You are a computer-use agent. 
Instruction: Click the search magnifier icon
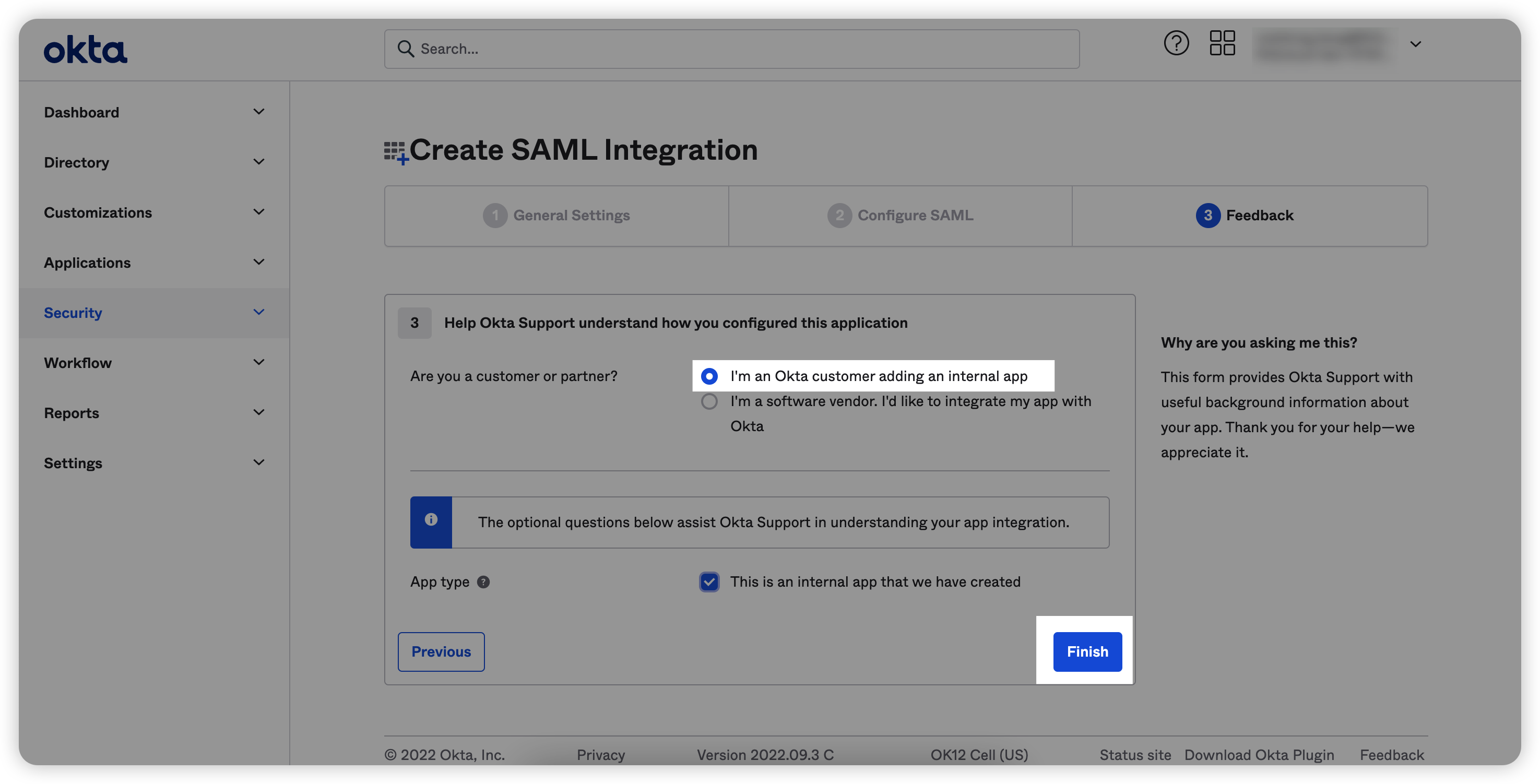pos(406,49)
